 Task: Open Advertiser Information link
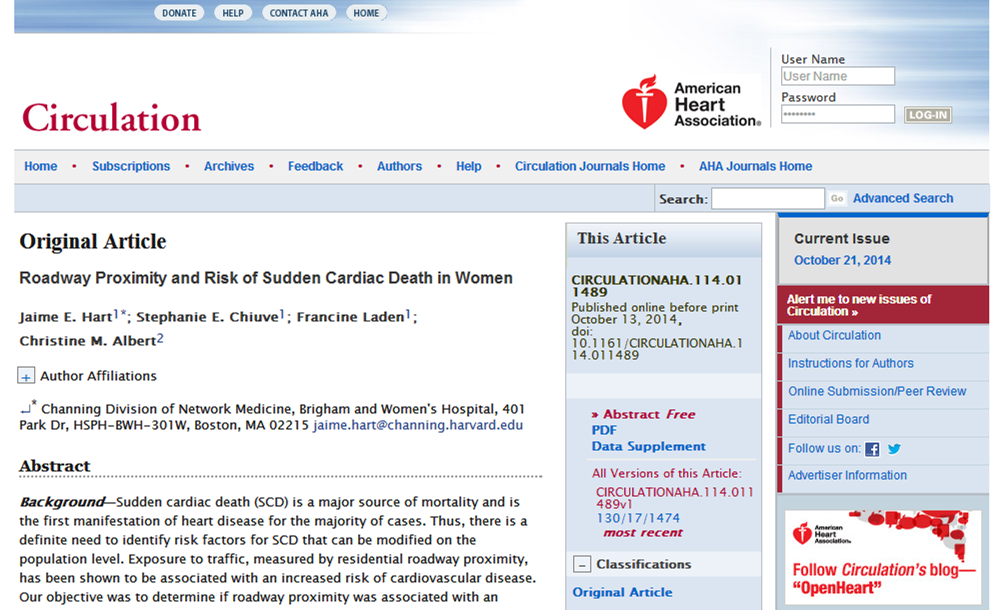click(847, 475)
